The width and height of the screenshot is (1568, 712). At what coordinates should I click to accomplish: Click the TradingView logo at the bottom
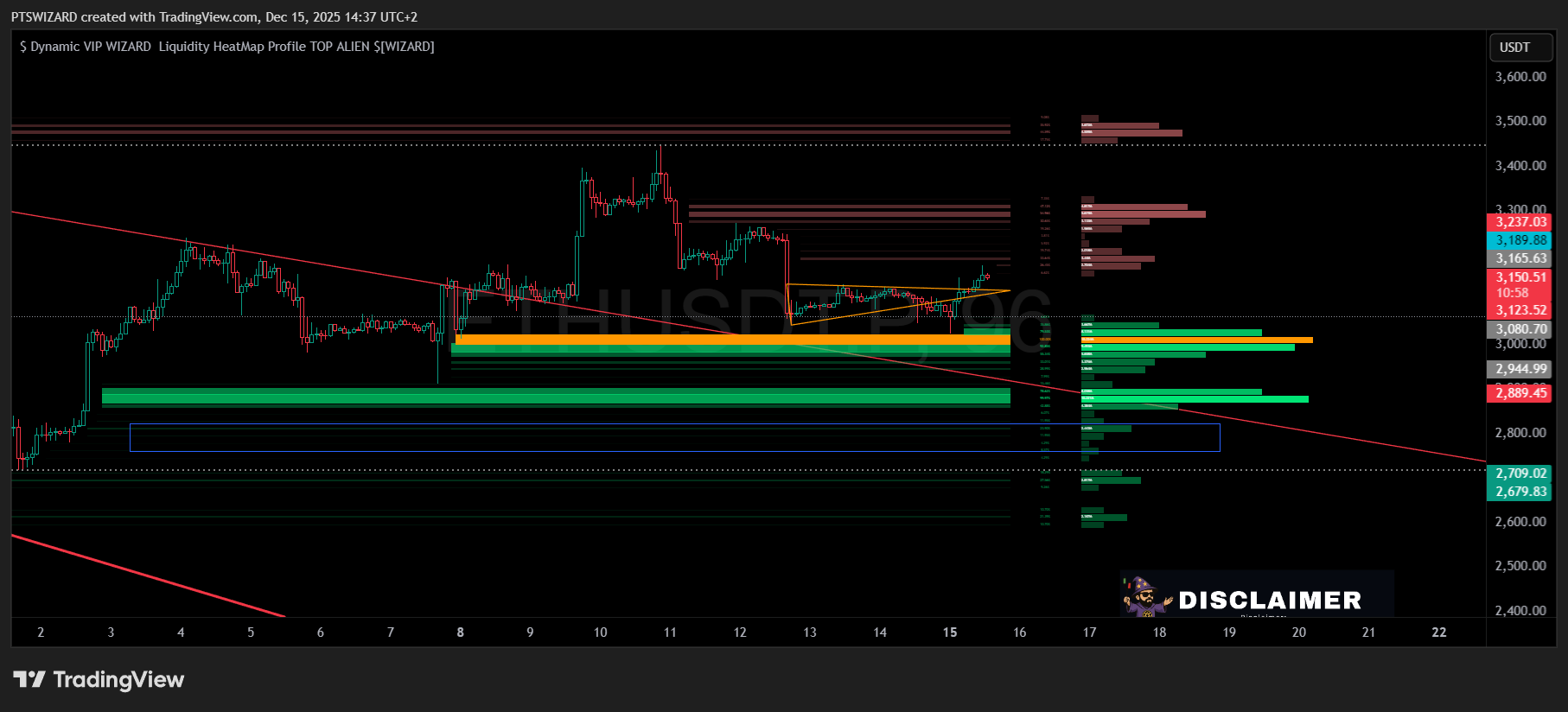pos(99,680)
